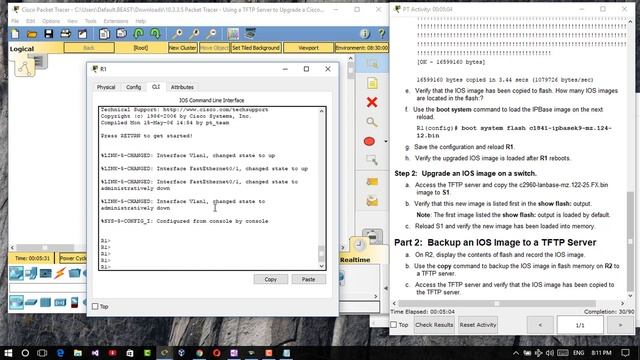Open Microsoft Edge from taskbar
This screenshot has width=640, height=360.
[60, 353]
